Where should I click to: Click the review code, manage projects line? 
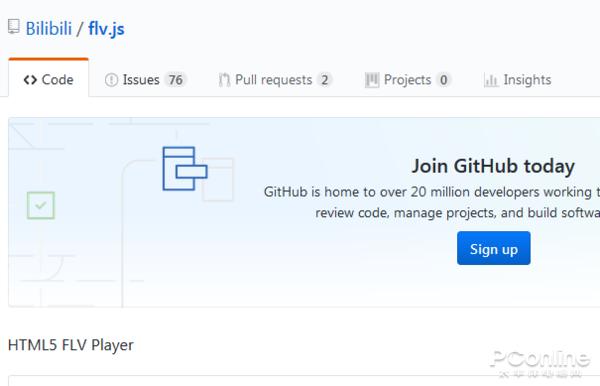458,213
